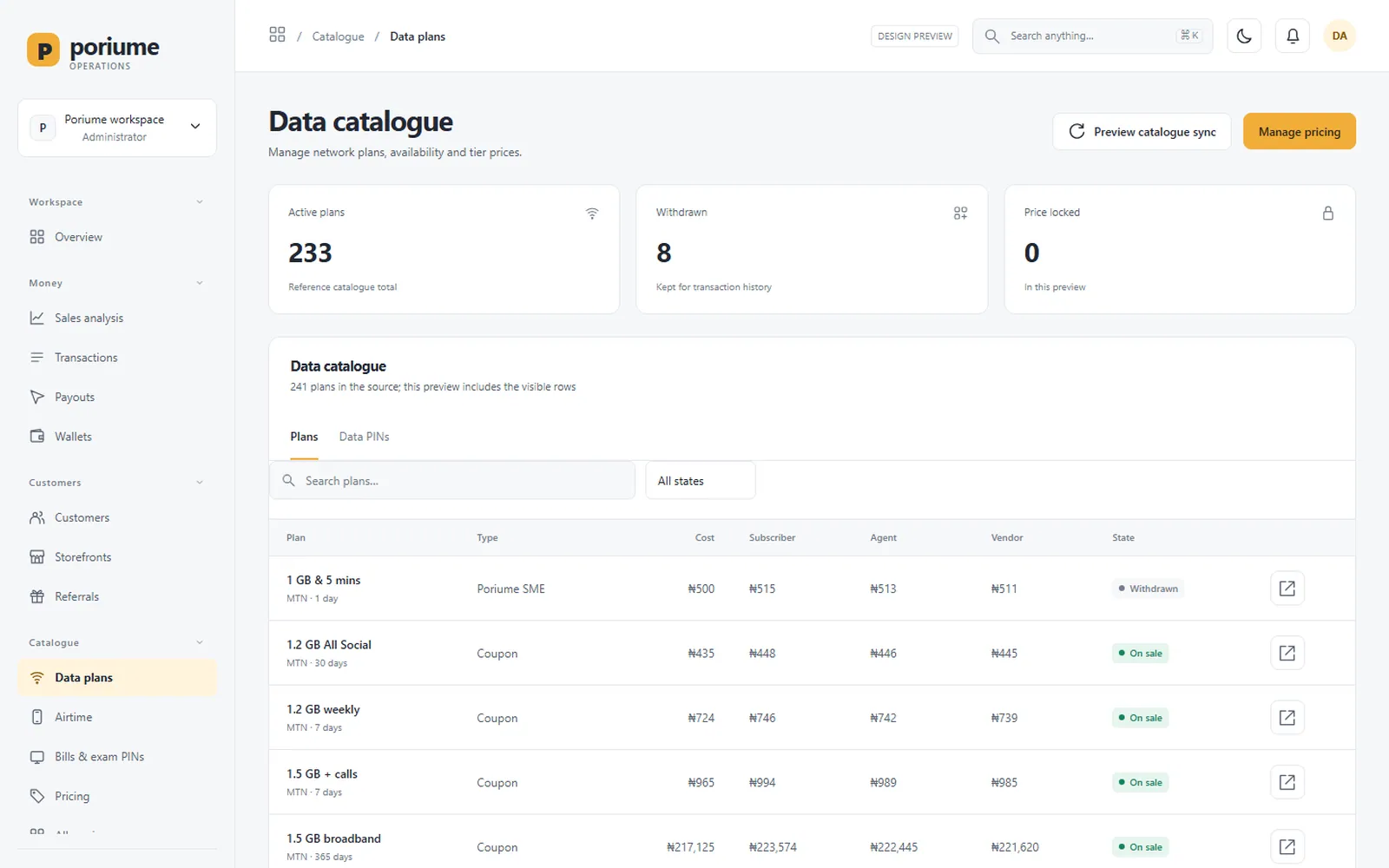Open Overview in the sidebar

(x=117, y=237)
